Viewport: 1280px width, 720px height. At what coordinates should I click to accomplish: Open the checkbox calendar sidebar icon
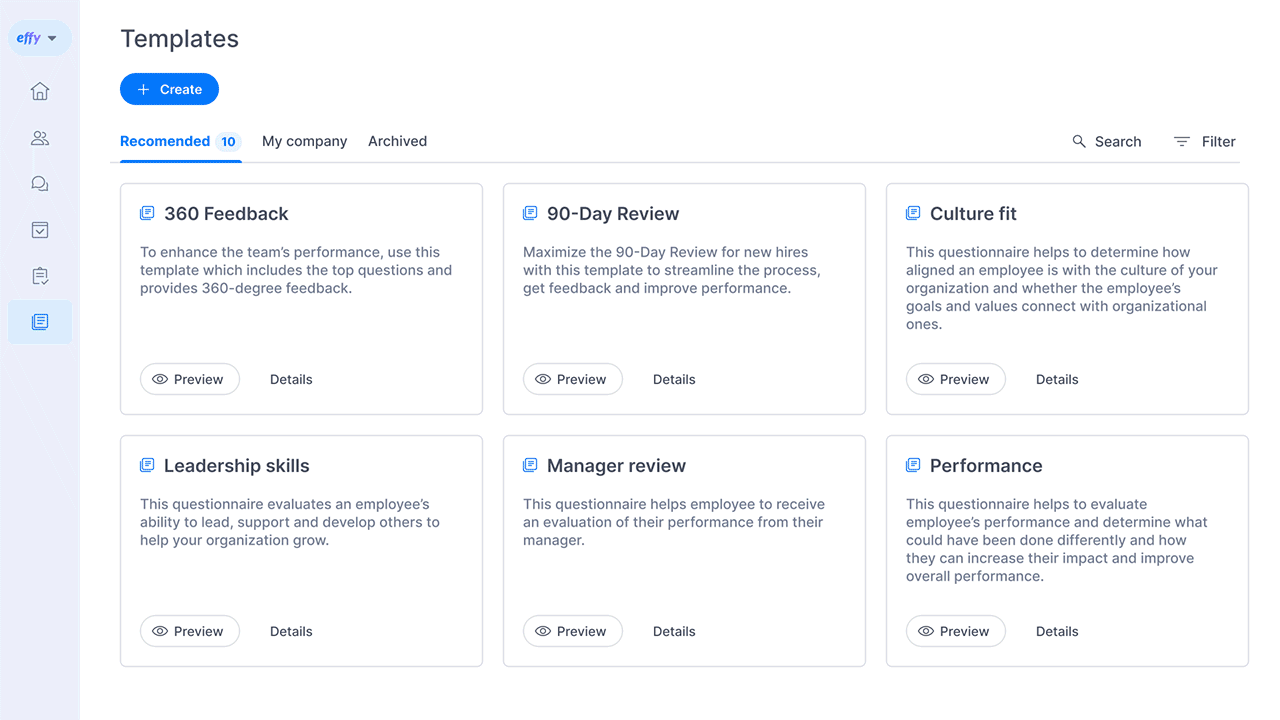coord(40,230)
